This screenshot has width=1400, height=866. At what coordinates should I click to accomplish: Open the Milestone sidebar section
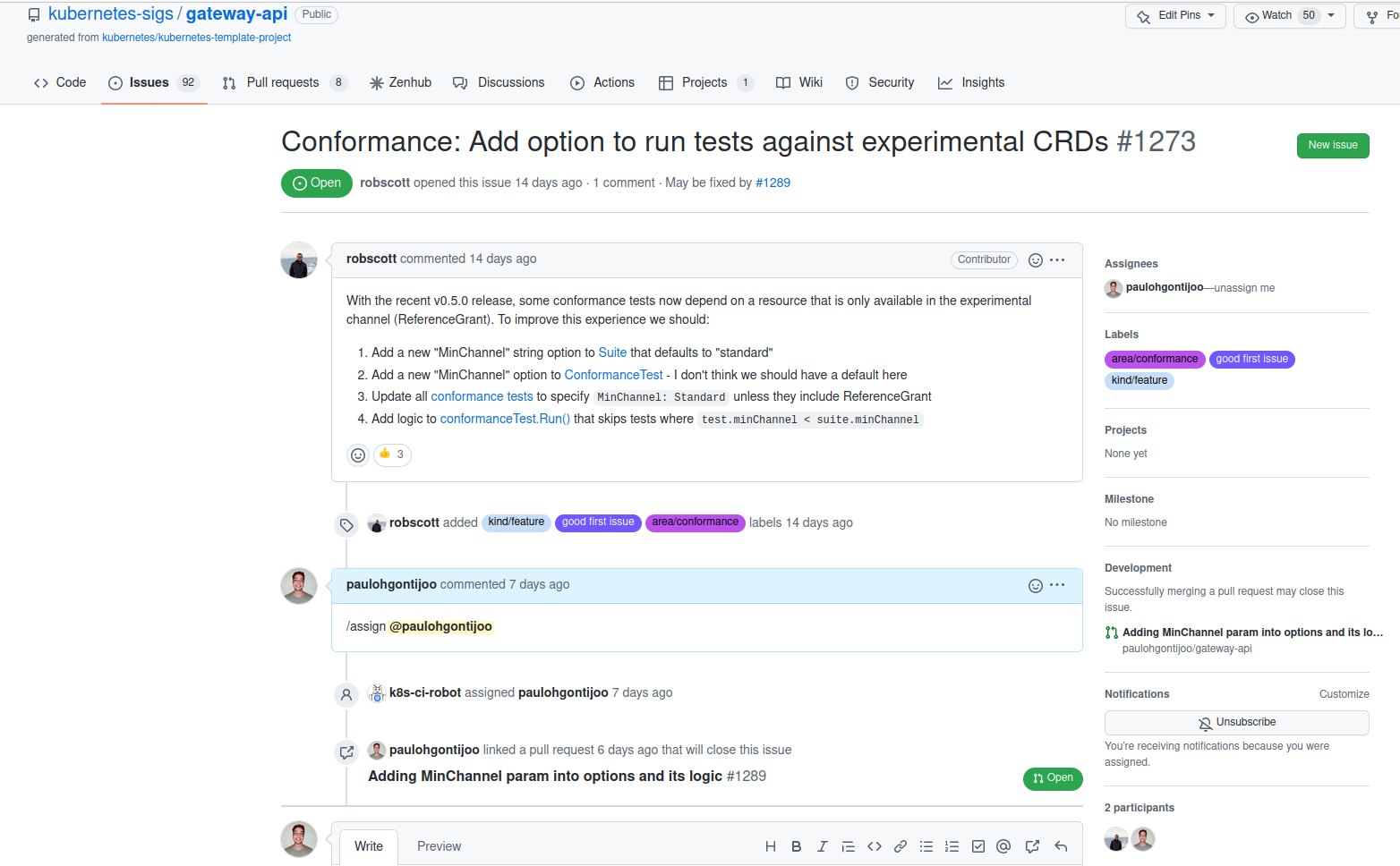tap(1129, 499)
